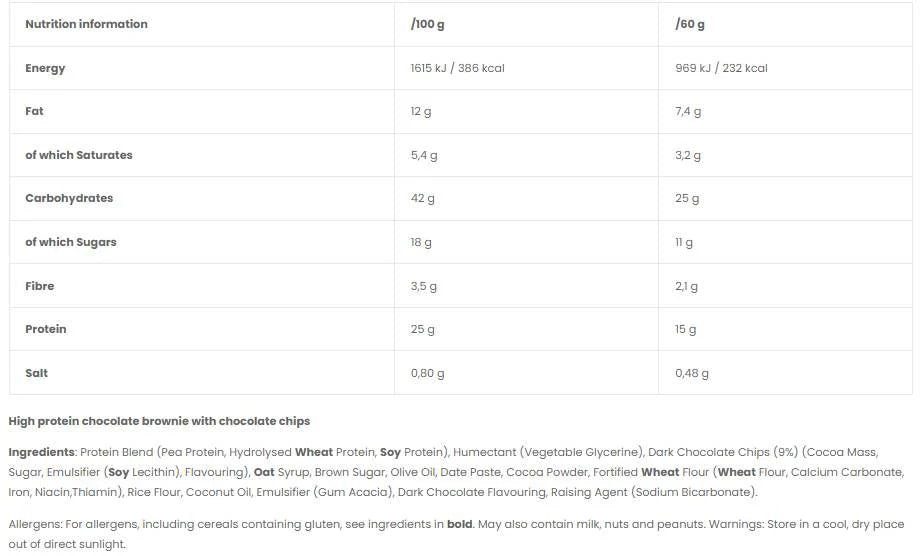The width and height of the screenshot is (922, 556).
Task: Click the 969 kJ / 232 kcal value
Action: point(721,68)
